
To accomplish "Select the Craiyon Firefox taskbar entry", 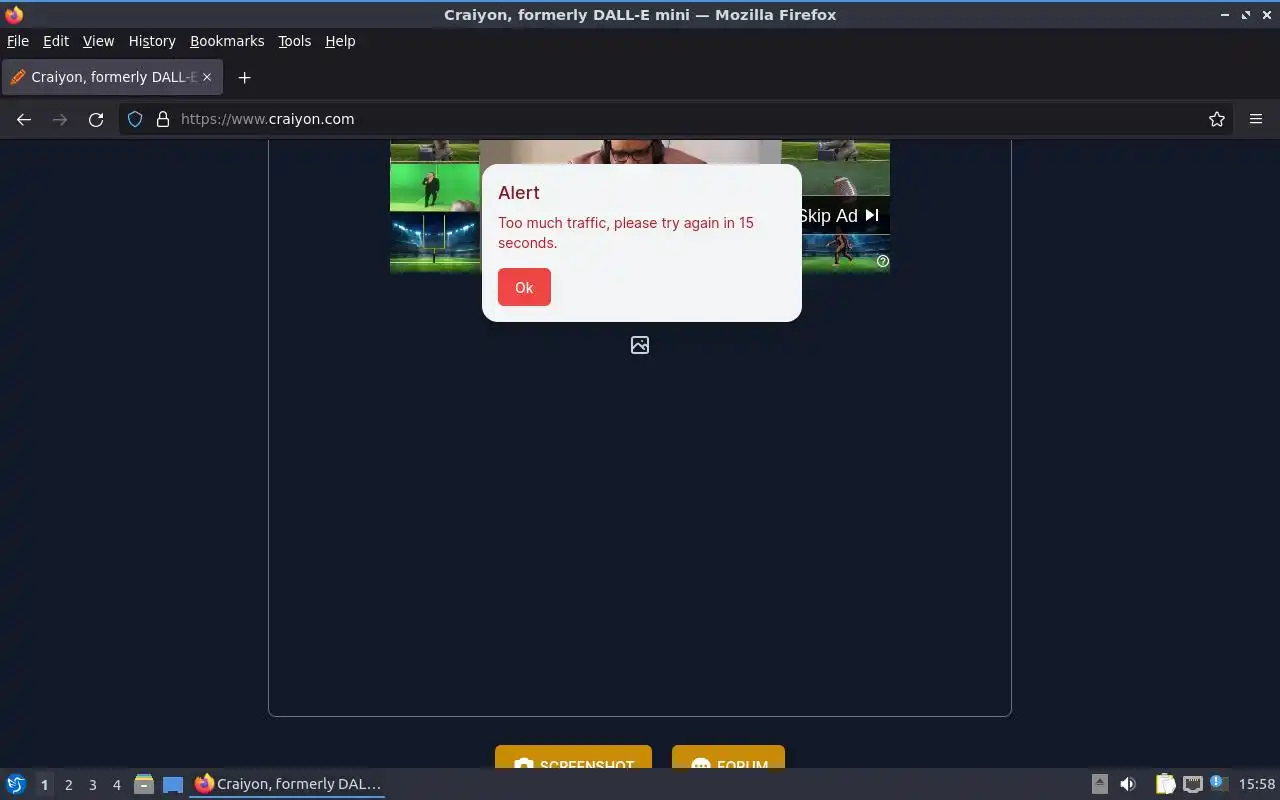I will point(288,784).
